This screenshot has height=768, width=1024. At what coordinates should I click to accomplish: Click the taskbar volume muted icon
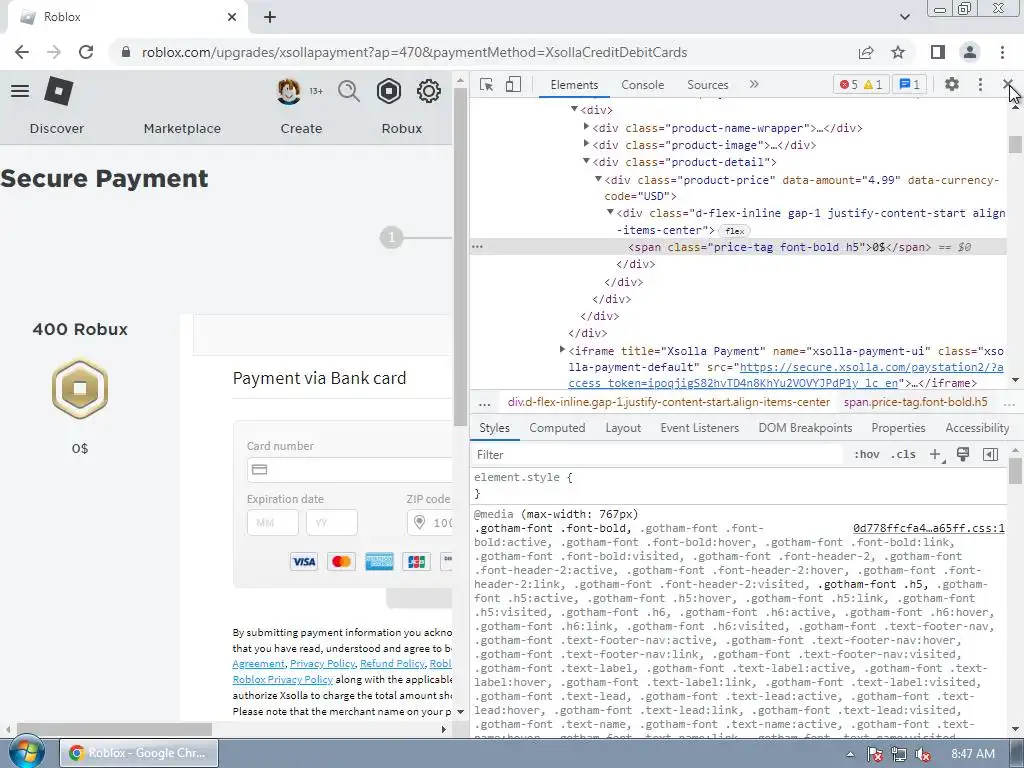click(x=923, y=754)
